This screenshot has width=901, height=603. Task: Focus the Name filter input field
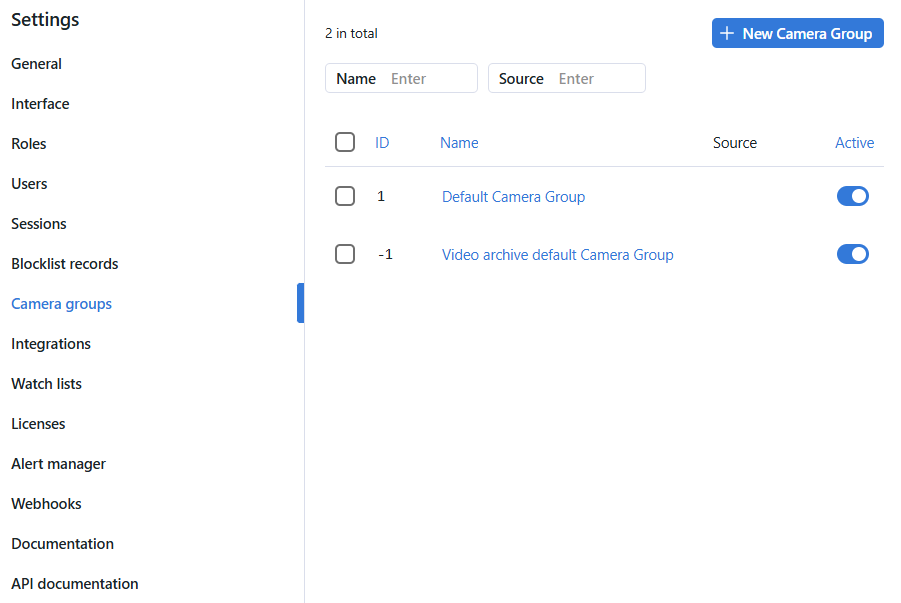point(428,78)
